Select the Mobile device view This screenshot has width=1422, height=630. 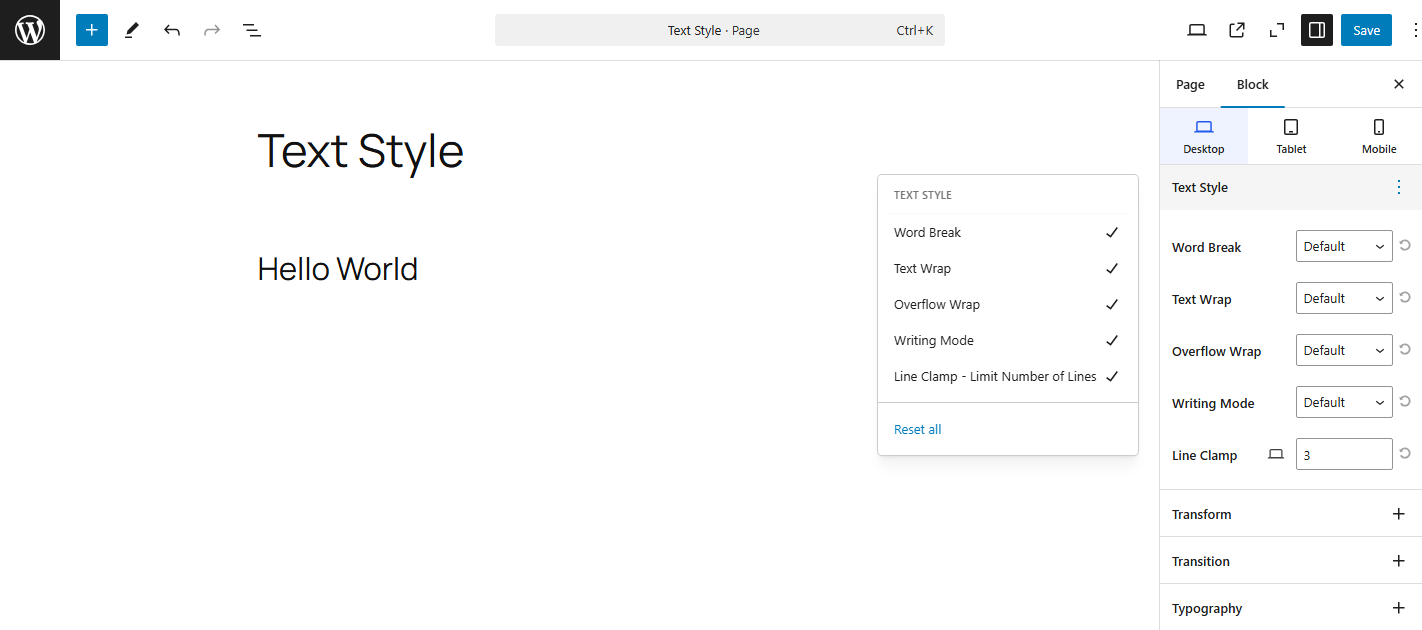click(1379, 136)
